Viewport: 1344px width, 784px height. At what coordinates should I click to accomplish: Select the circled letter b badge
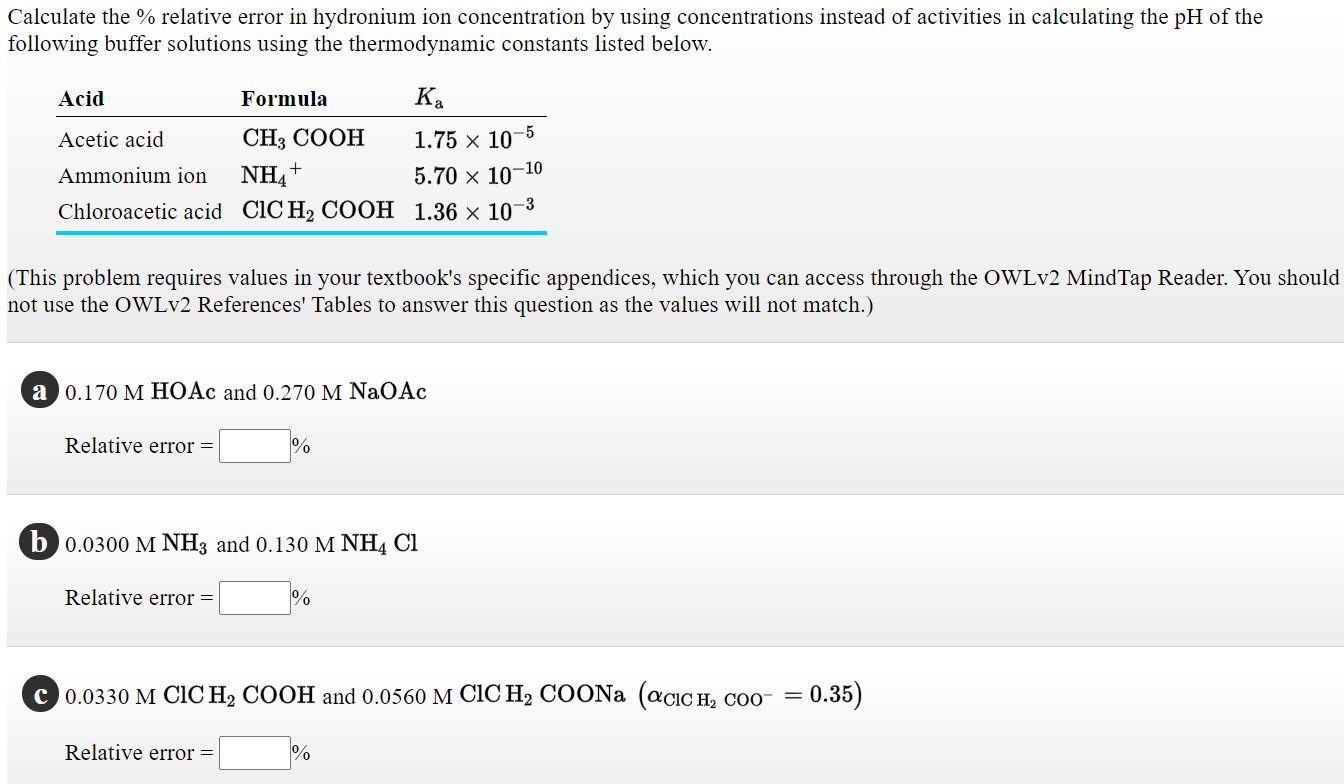39,543
